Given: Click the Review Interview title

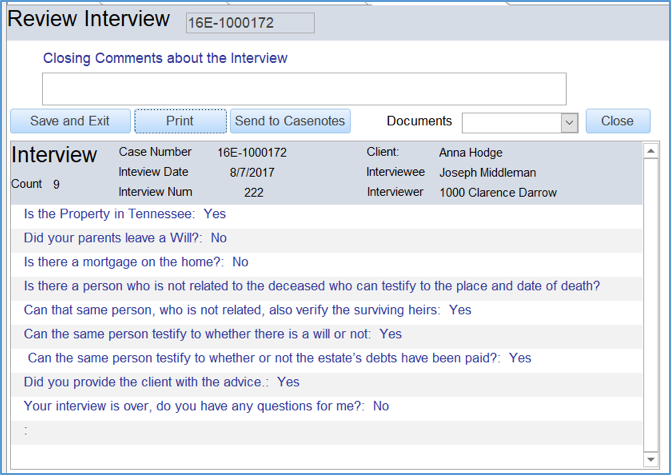Looking at the screenshot, I should 89,19.
